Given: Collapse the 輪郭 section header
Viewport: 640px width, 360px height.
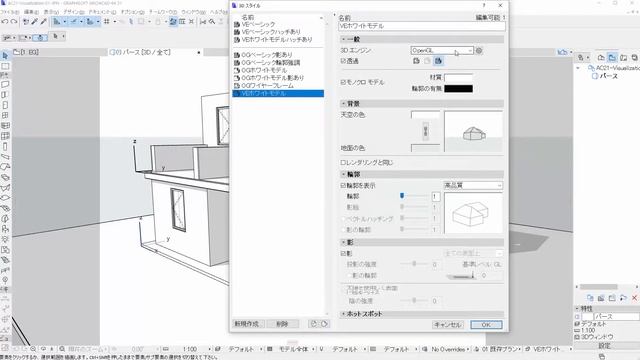Looking at the screenshot, I should (422, 174).
